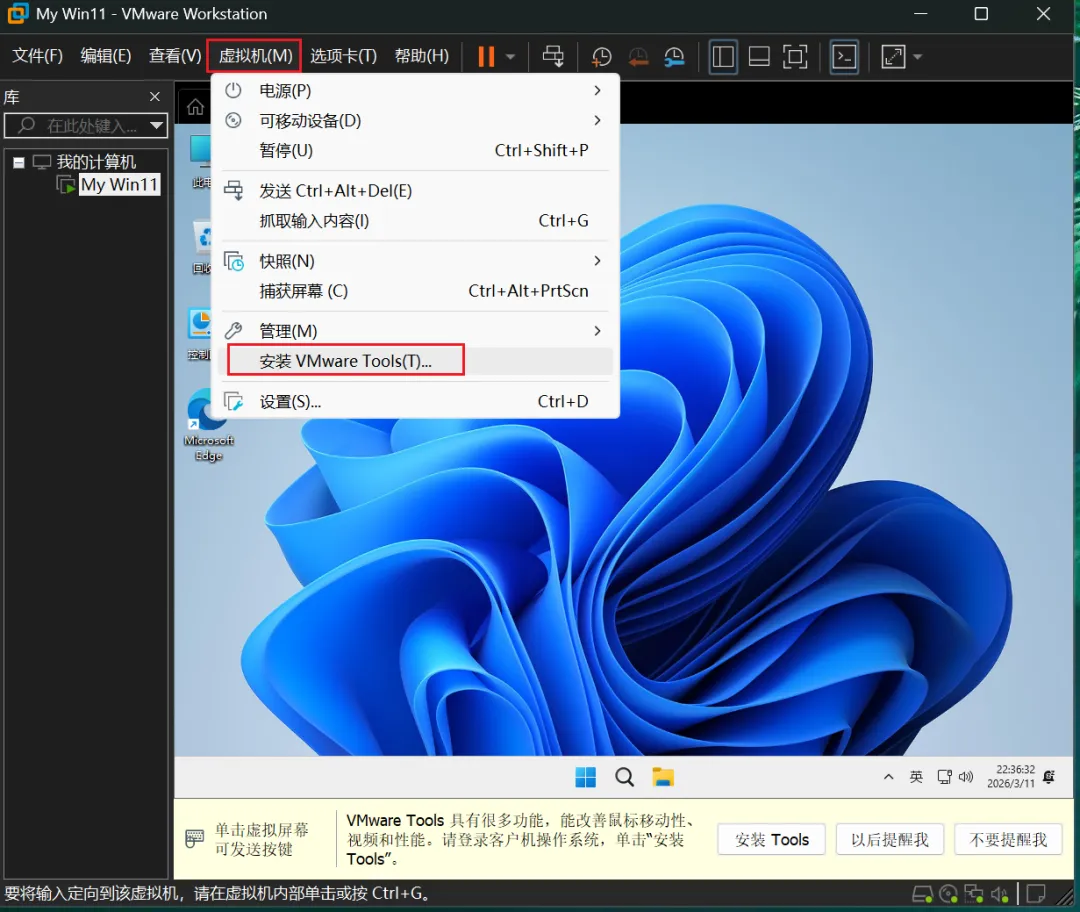Click the Windows Start button in the guest
This screenshot has height=912, width=1080.
click(x=585, y=778)
